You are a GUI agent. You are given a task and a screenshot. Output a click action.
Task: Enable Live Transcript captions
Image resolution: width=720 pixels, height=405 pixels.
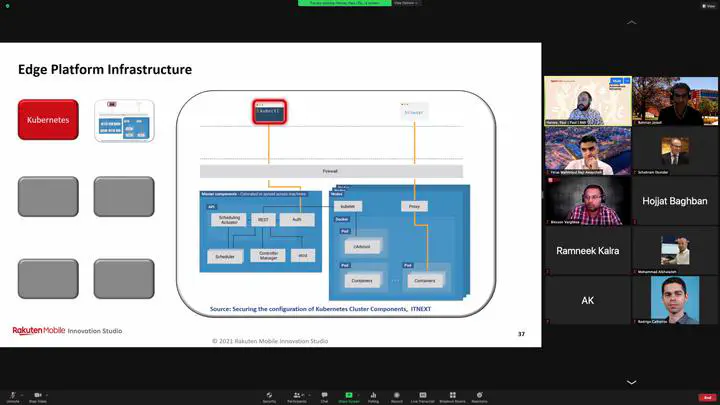pyautogui.click(x=423, y=395)
